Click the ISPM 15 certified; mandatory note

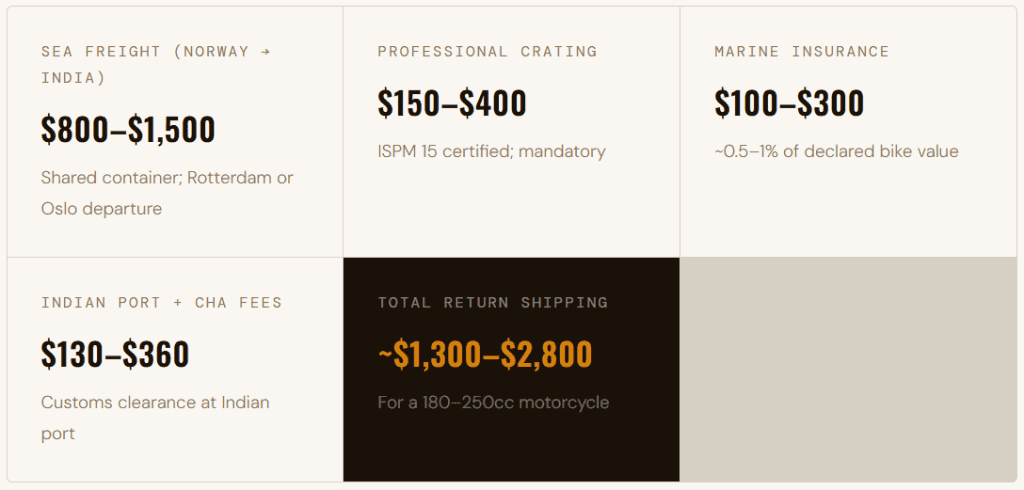tap(491, 152)
